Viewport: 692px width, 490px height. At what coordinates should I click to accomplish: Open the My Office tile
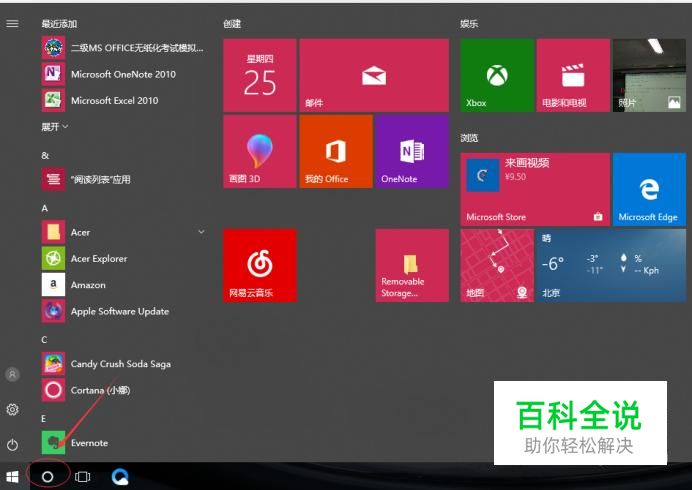336,151
